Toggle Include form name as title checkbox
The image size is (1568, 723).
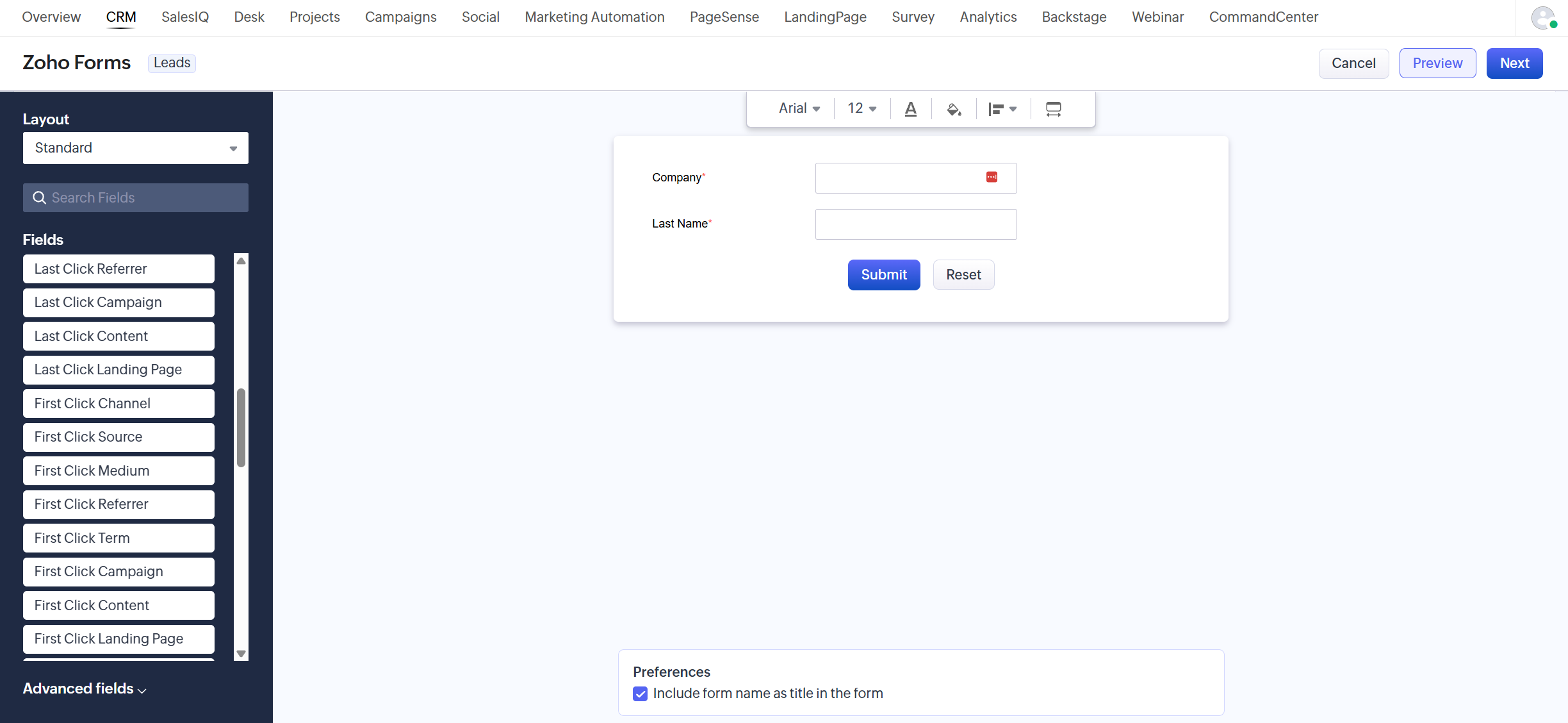point(641,694)
